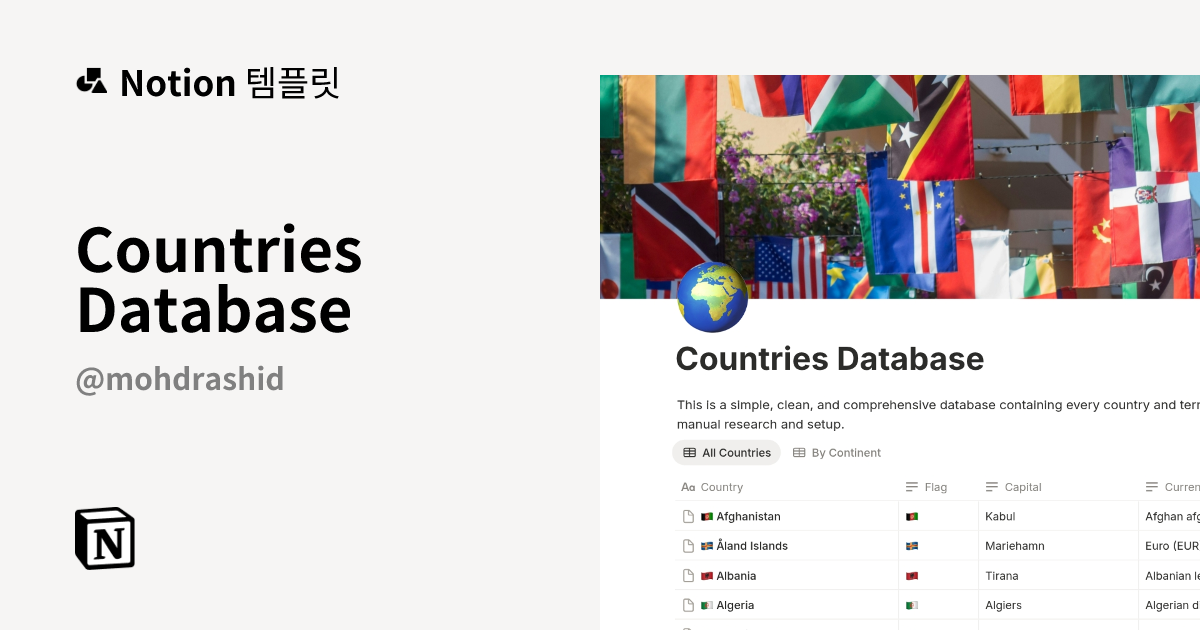This screenshot has height=630, width=1200.
Task: Click the Åland Islands flag in Flag column
Action: coord(911,546)
